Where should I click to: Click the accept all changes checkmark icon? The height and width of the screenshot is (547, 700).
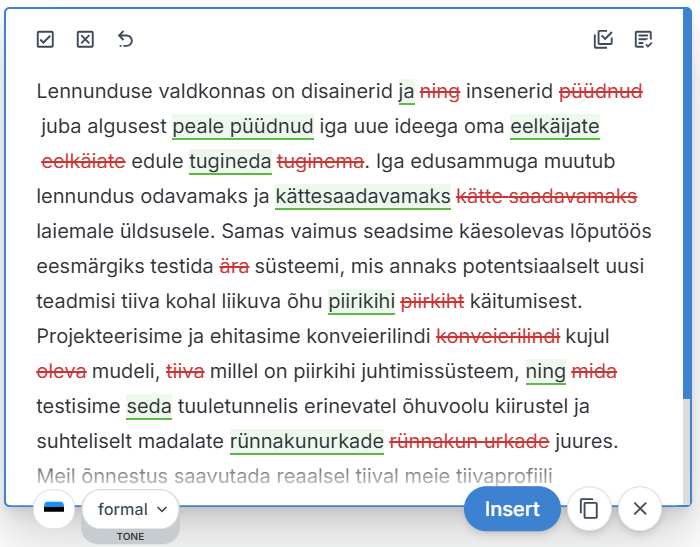coord(45,39)
